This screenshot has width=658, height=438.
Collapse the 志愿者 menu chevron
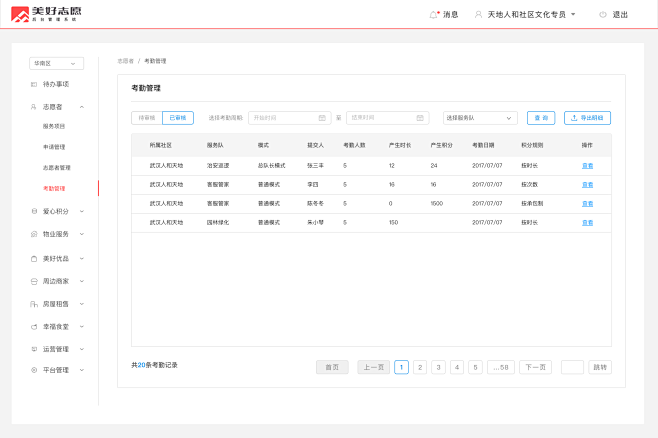click(x=82, y=107)
